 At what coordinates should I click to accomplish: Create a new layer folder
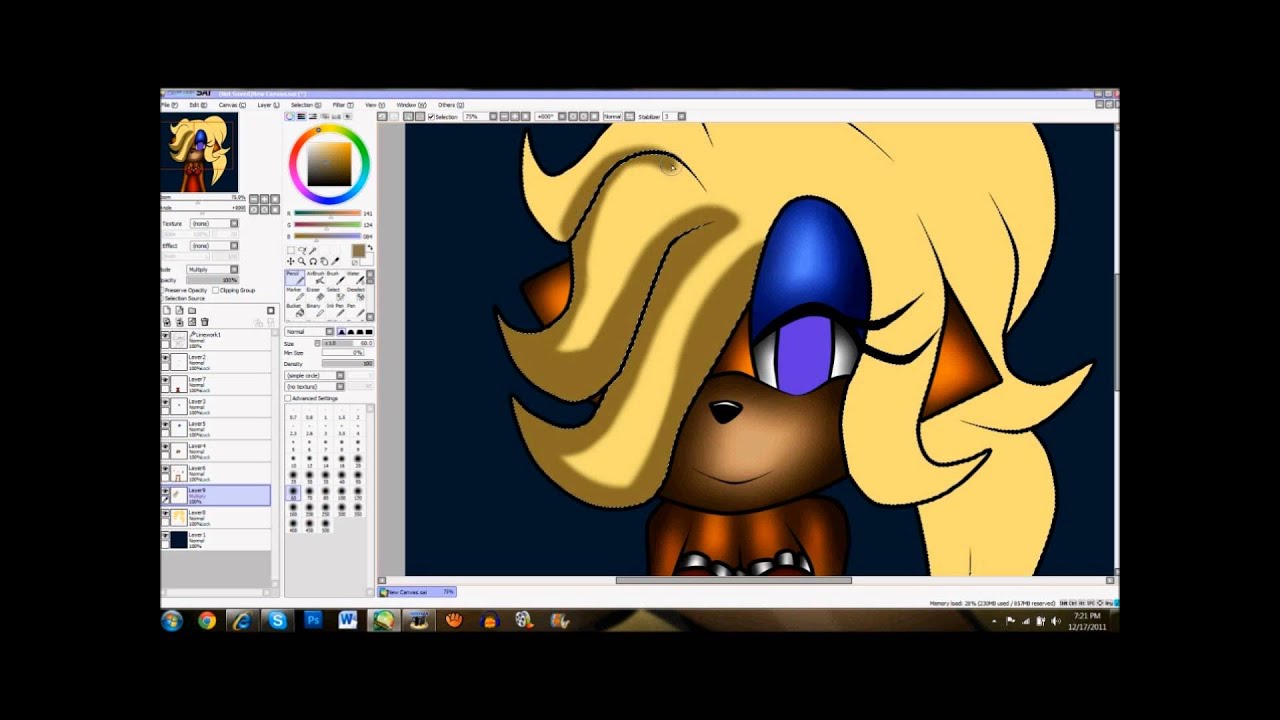(191, 310)
